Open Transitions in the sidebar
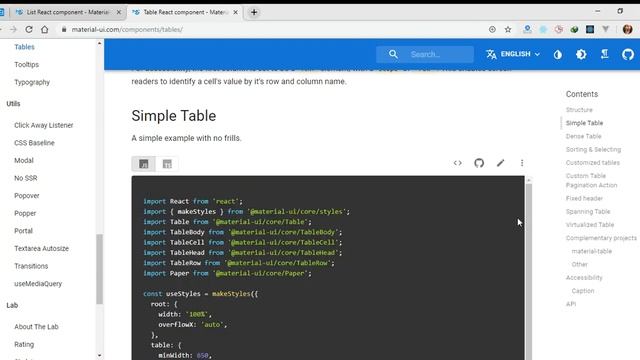Viewport: 640px width, 360px height. [x=31, y=266]
